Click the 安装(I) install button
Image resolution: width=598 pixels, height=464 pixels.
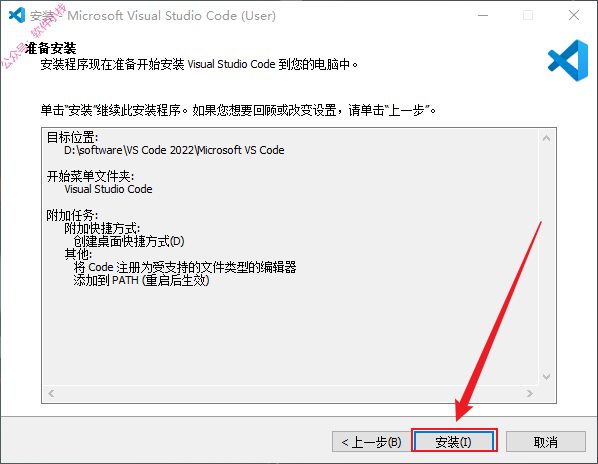pyautogui.click(x=454, y=442)
